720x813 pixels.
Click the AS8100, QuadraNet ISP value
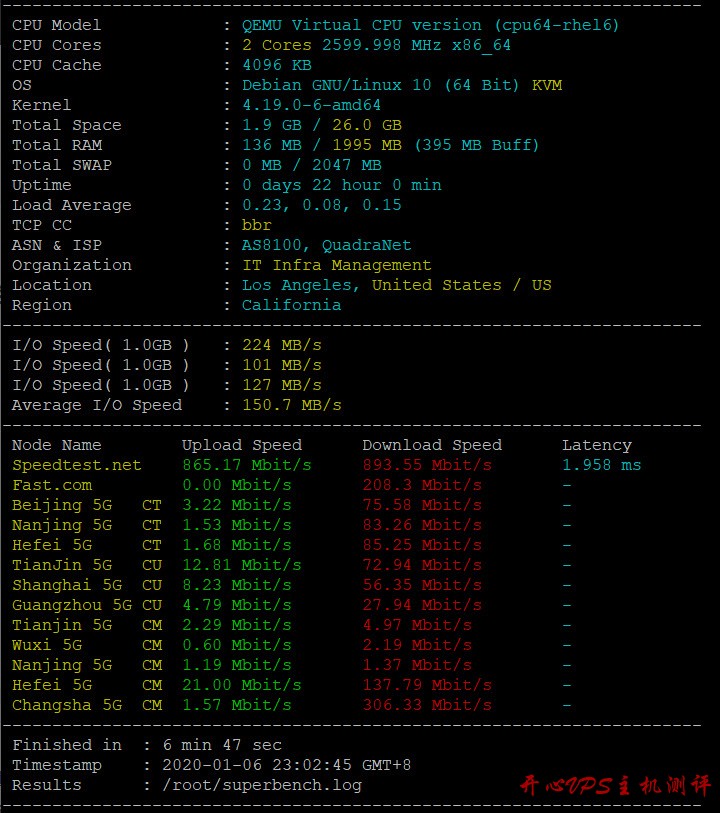[326, 245]
